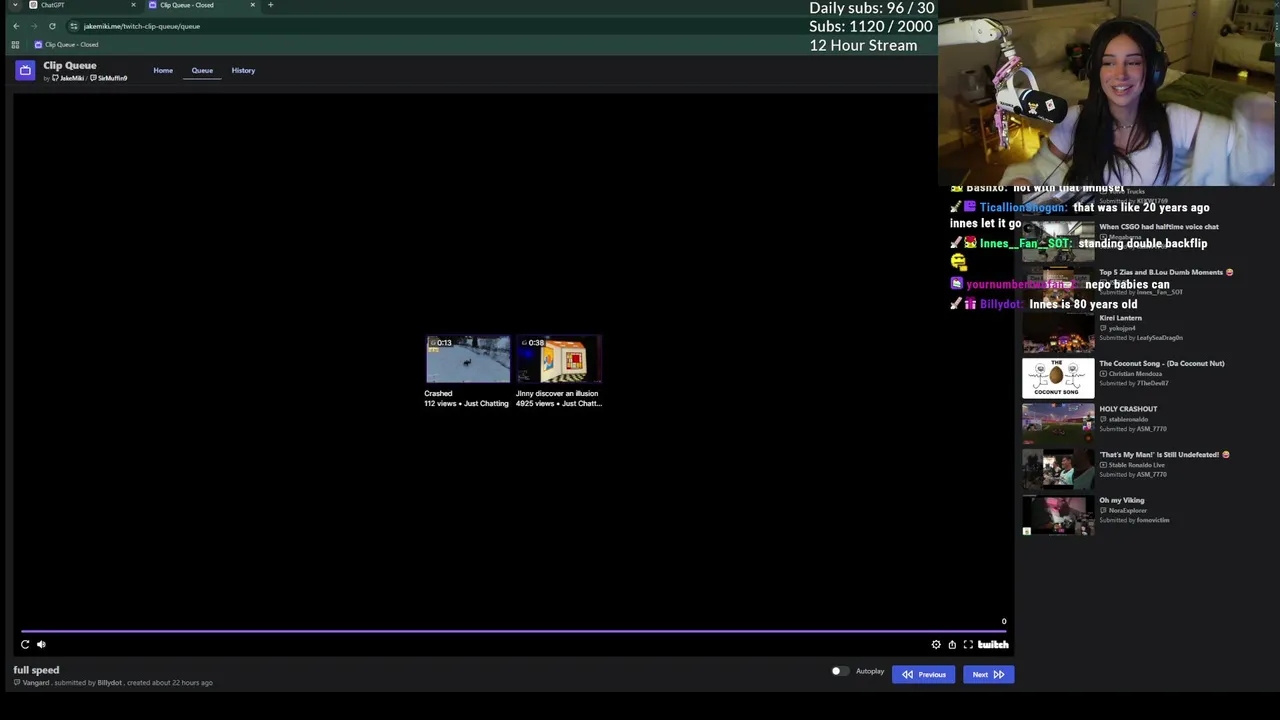Enter fullscreen in the clip player

tap(968, 645)
